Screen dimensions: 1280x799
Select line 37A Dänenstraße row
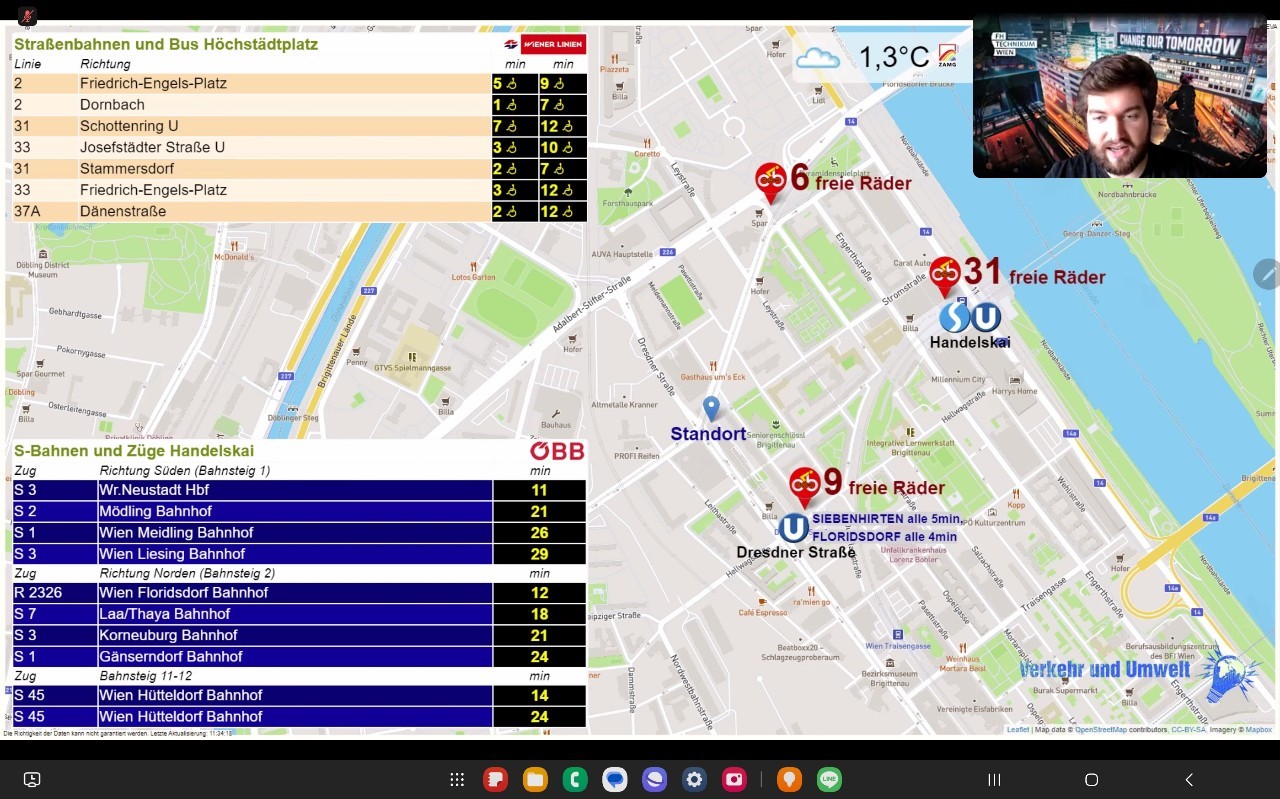(x=300, y=212)
